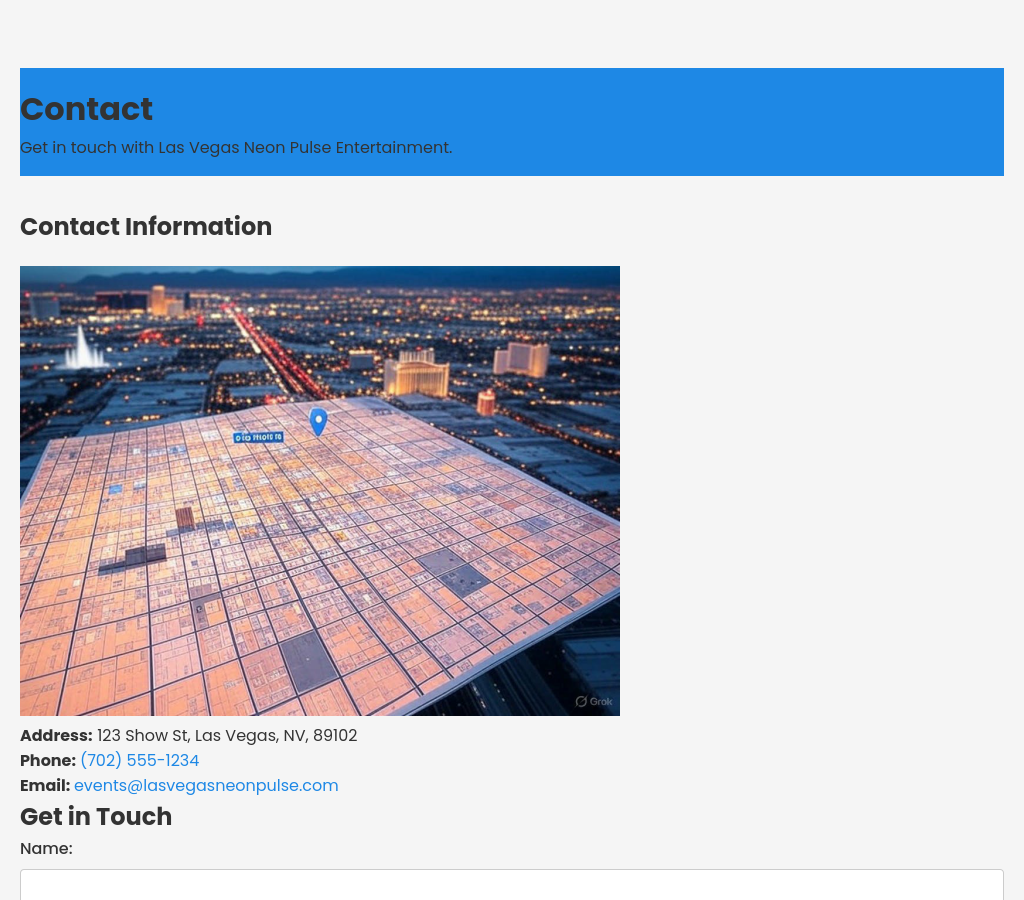Click the "Get in touch with Las Vegas" subtitle
The width and height of the screenshot is (1024, 900).
tap(236, 148)
